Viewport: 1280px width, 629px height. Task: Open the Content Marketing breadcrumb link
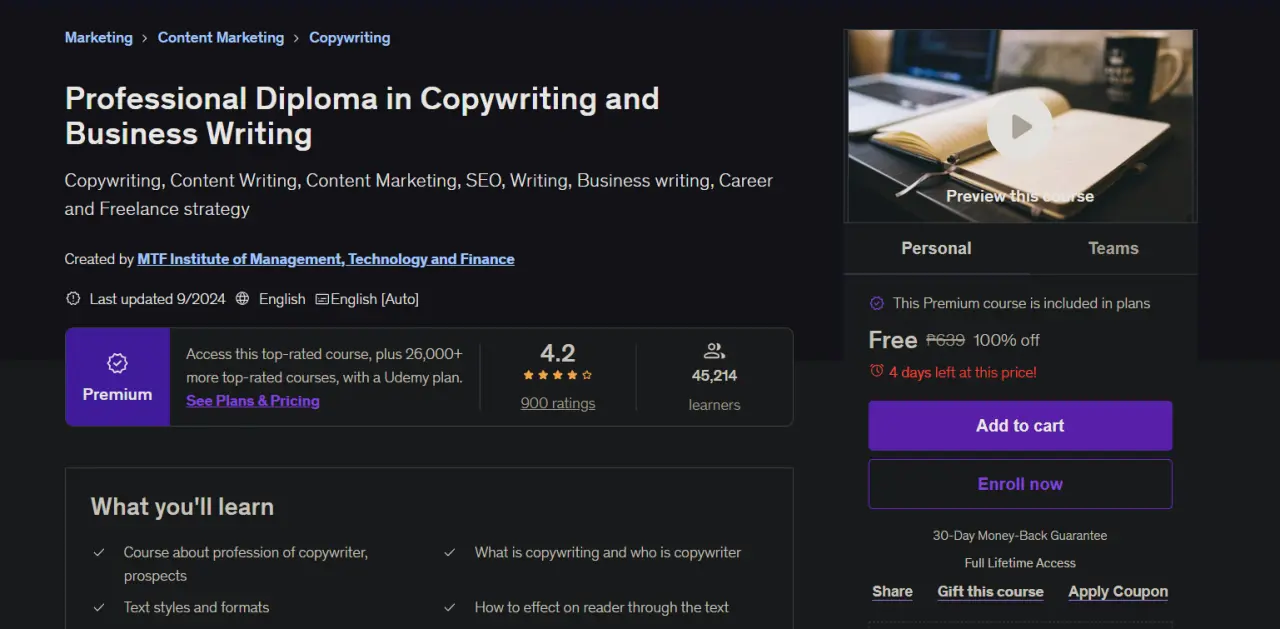click(221, 37)
